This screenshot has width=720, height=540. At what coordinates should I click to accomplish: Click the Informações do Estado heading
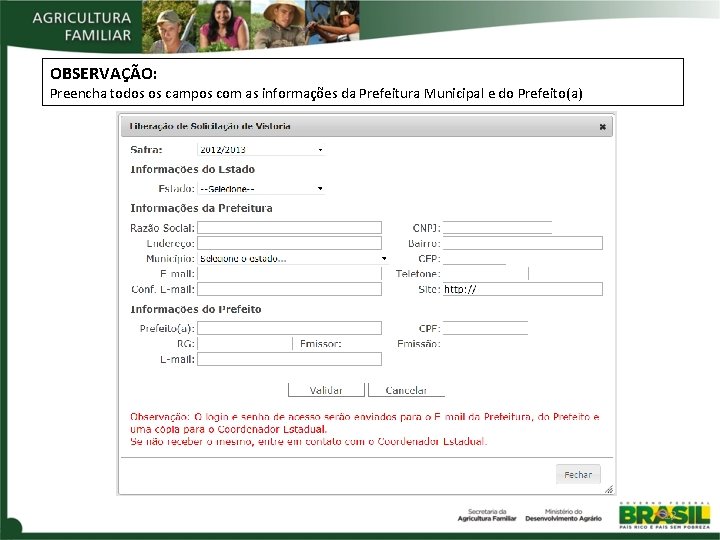[192, 169]
